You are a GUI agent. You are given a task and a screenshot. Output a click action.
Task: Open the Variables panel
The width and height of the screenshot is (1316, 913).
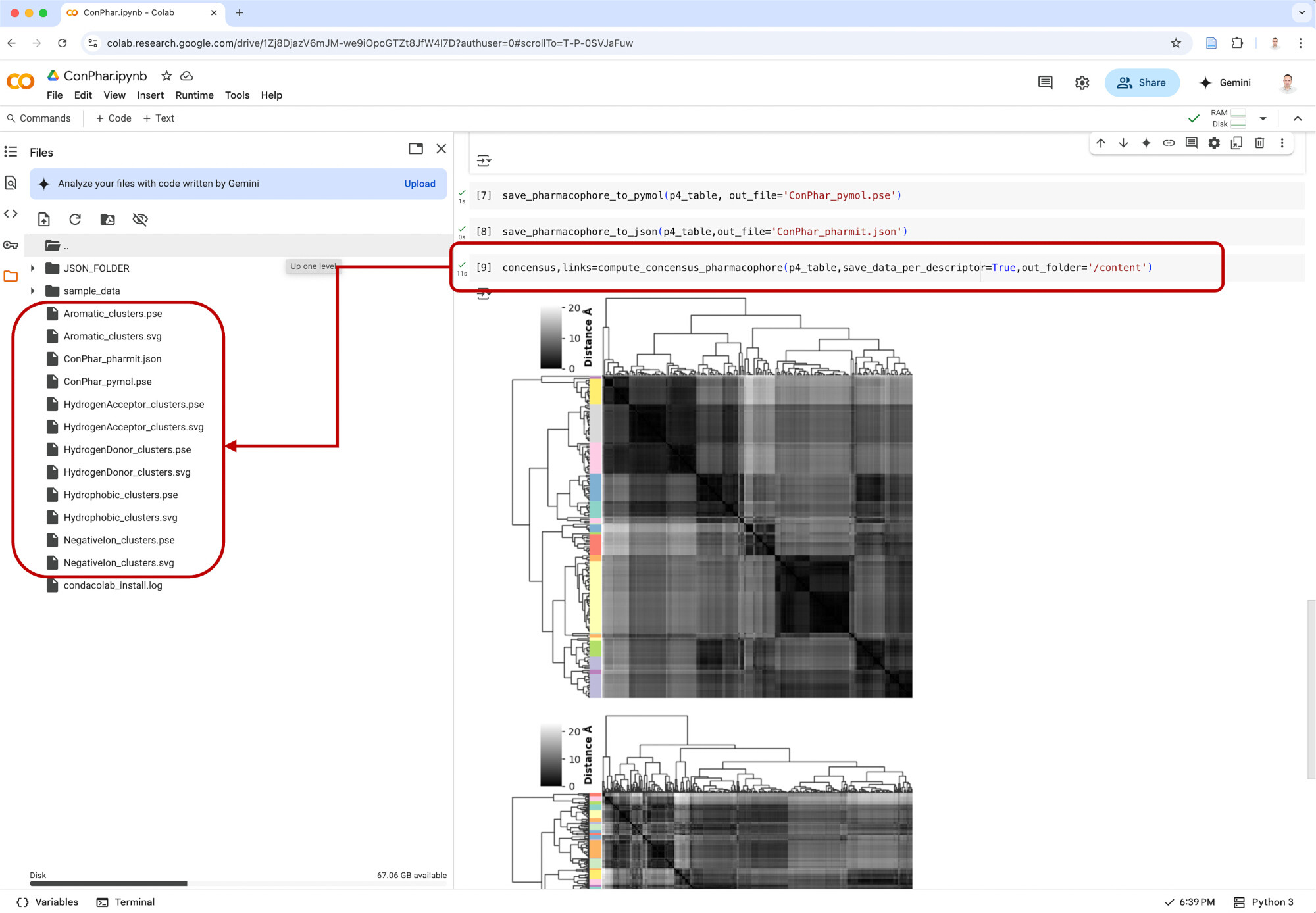point(47,902)
